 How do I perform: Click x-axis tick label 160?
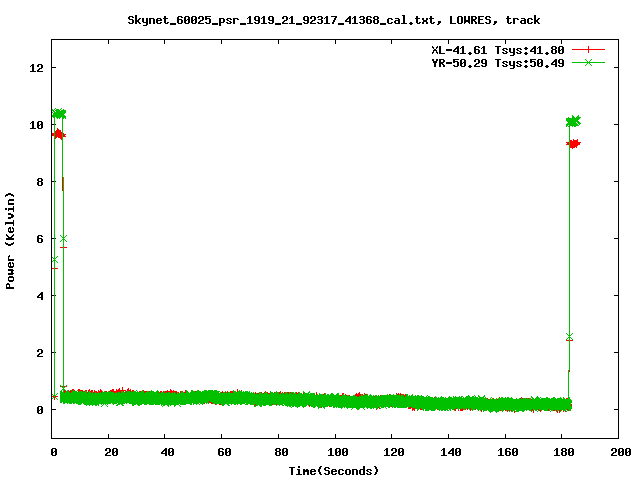click(508, 452)
